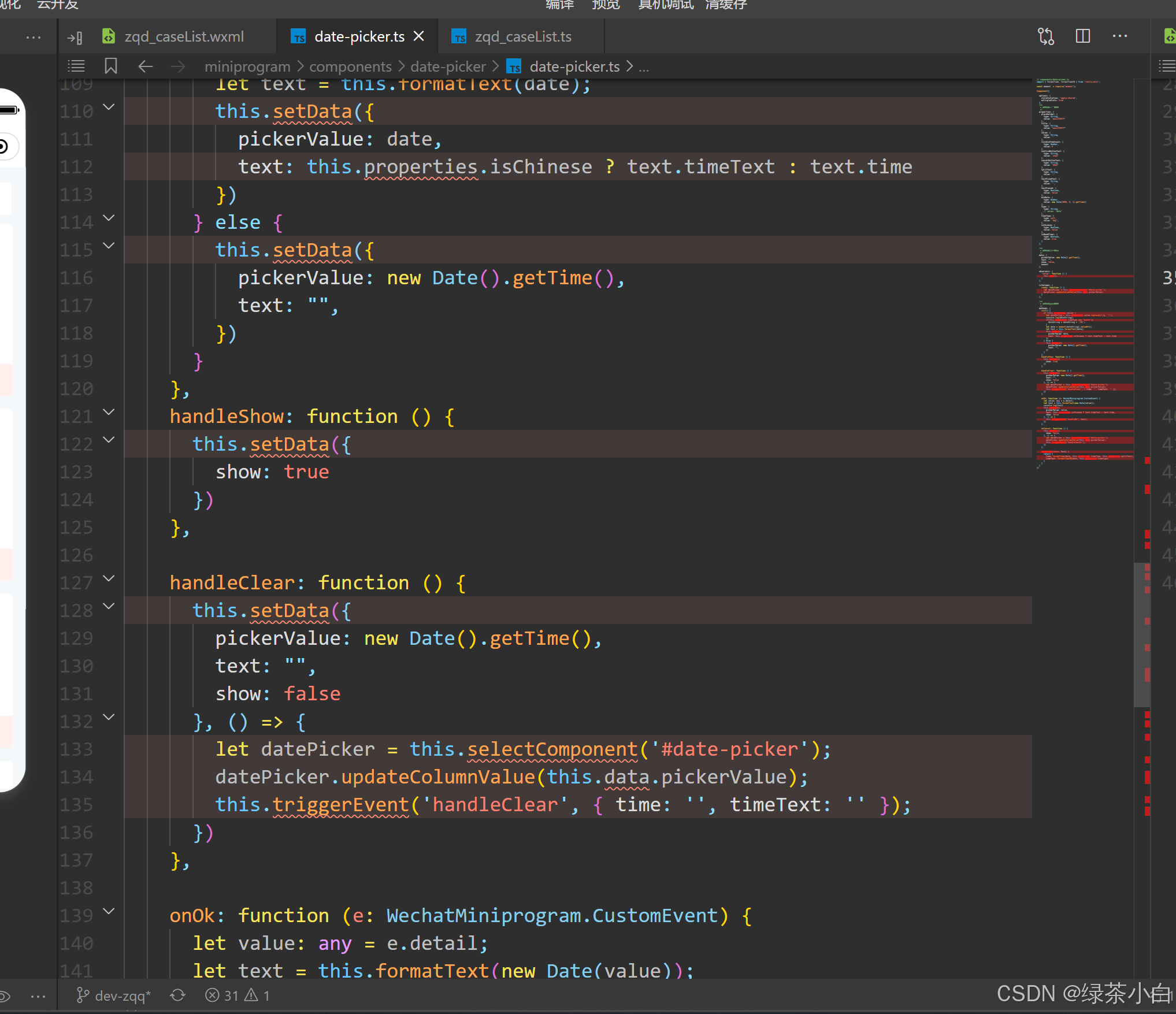Close the date-picker.ts tab

coord(420,36)
